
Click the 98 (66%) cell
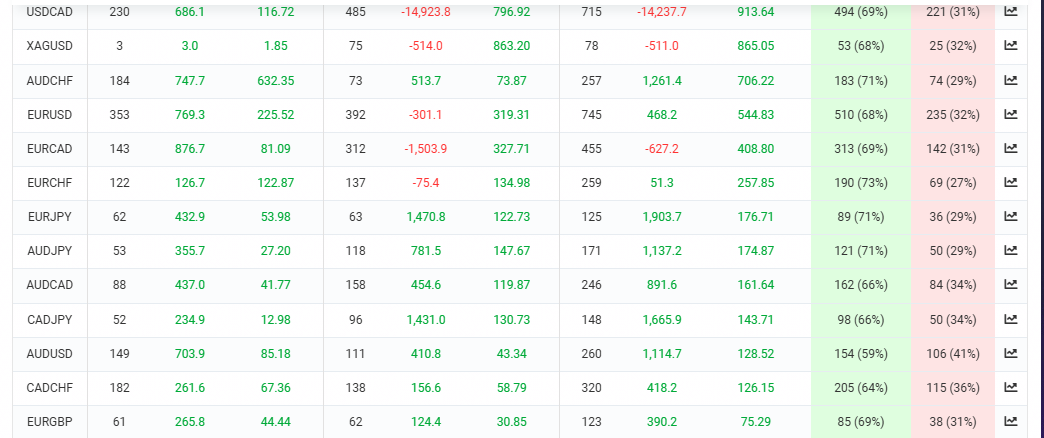[861, 320]
